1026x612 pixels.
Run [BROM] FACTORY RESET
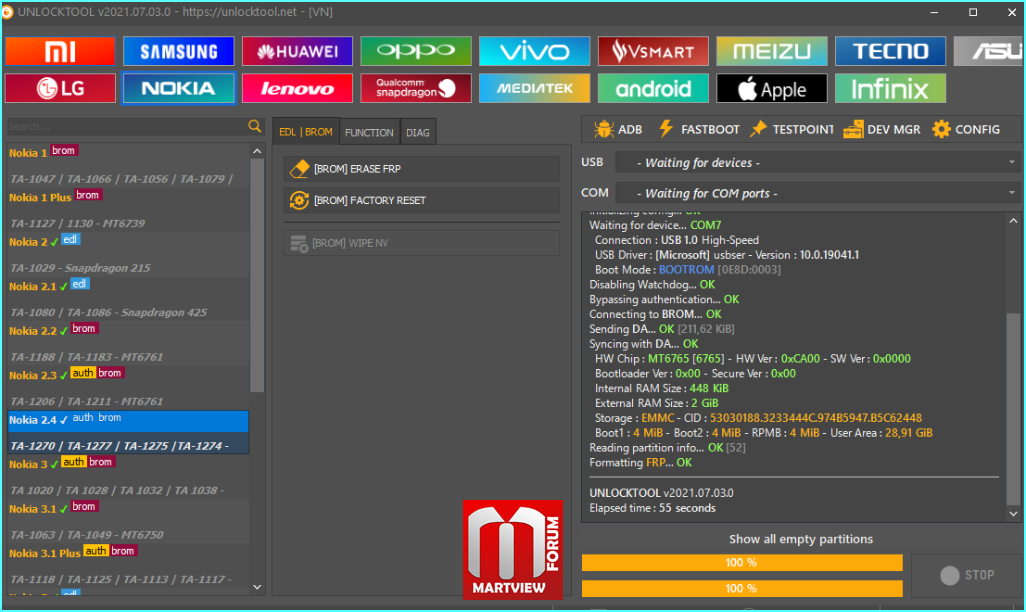click(x=421, y=200)
